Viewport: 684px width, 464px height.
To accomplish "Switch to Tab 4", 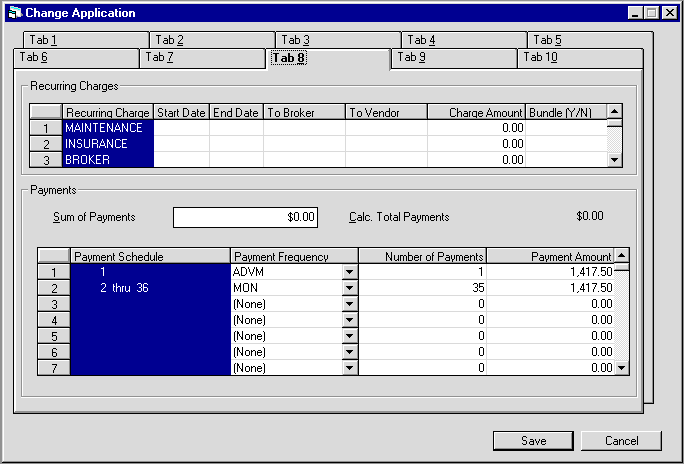I will point(464,40).
